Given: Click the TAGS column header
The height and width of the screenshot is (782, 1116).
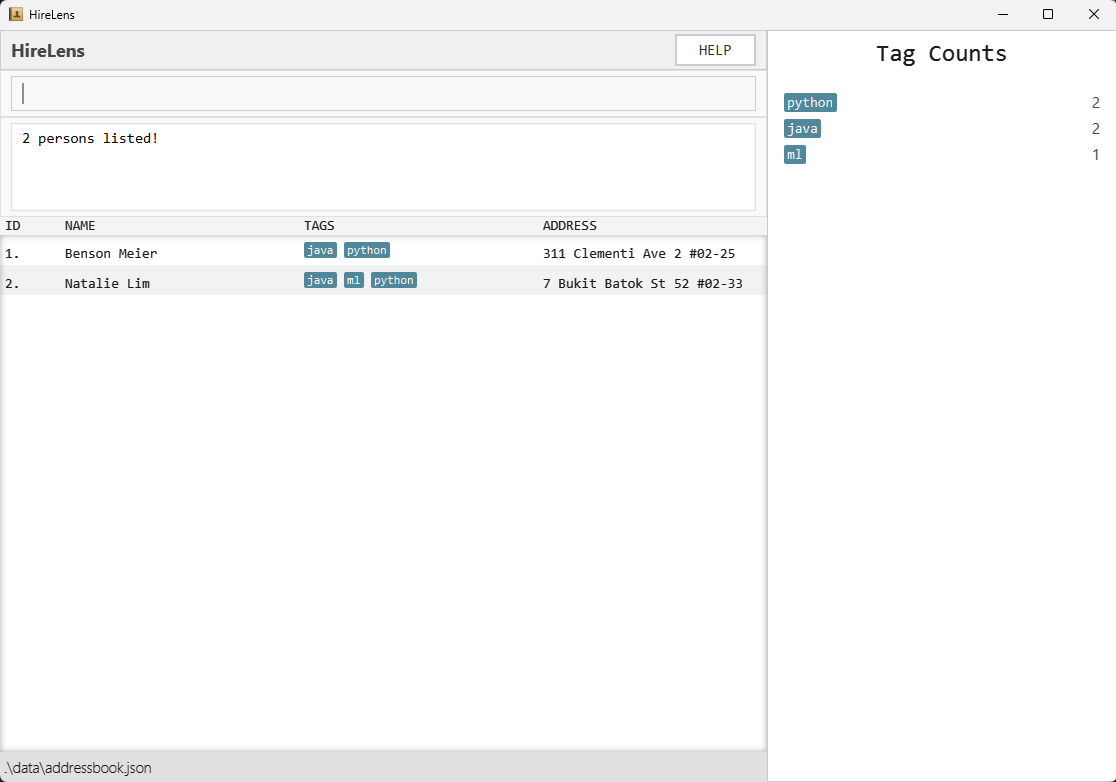Looking at the screenshot, I should tap(319, 225).
